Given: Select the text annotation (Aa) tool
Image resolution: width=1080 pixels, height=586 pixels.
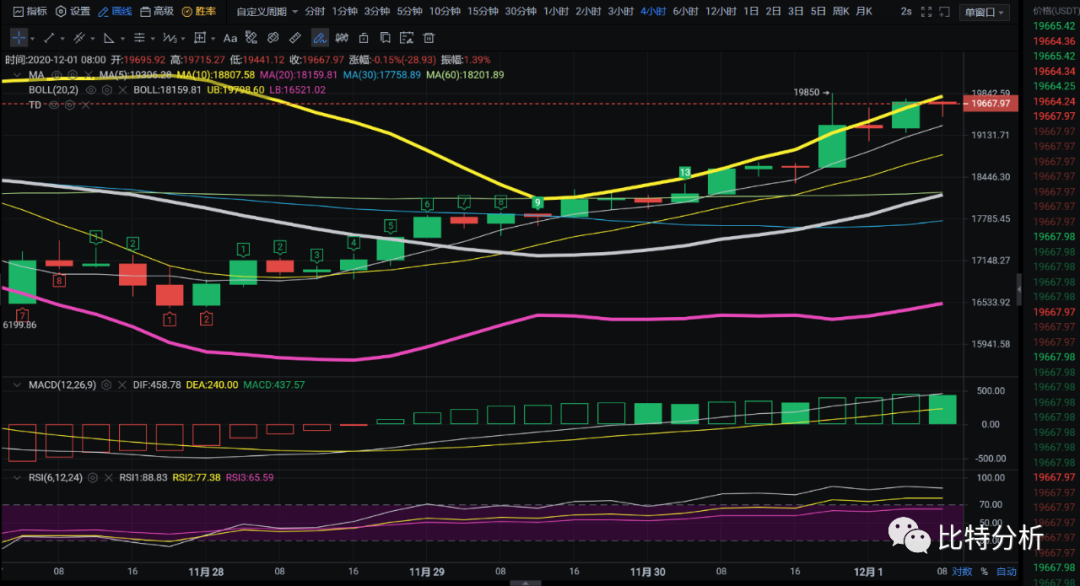Looking at the screenshot, I should tap(230, 38).
